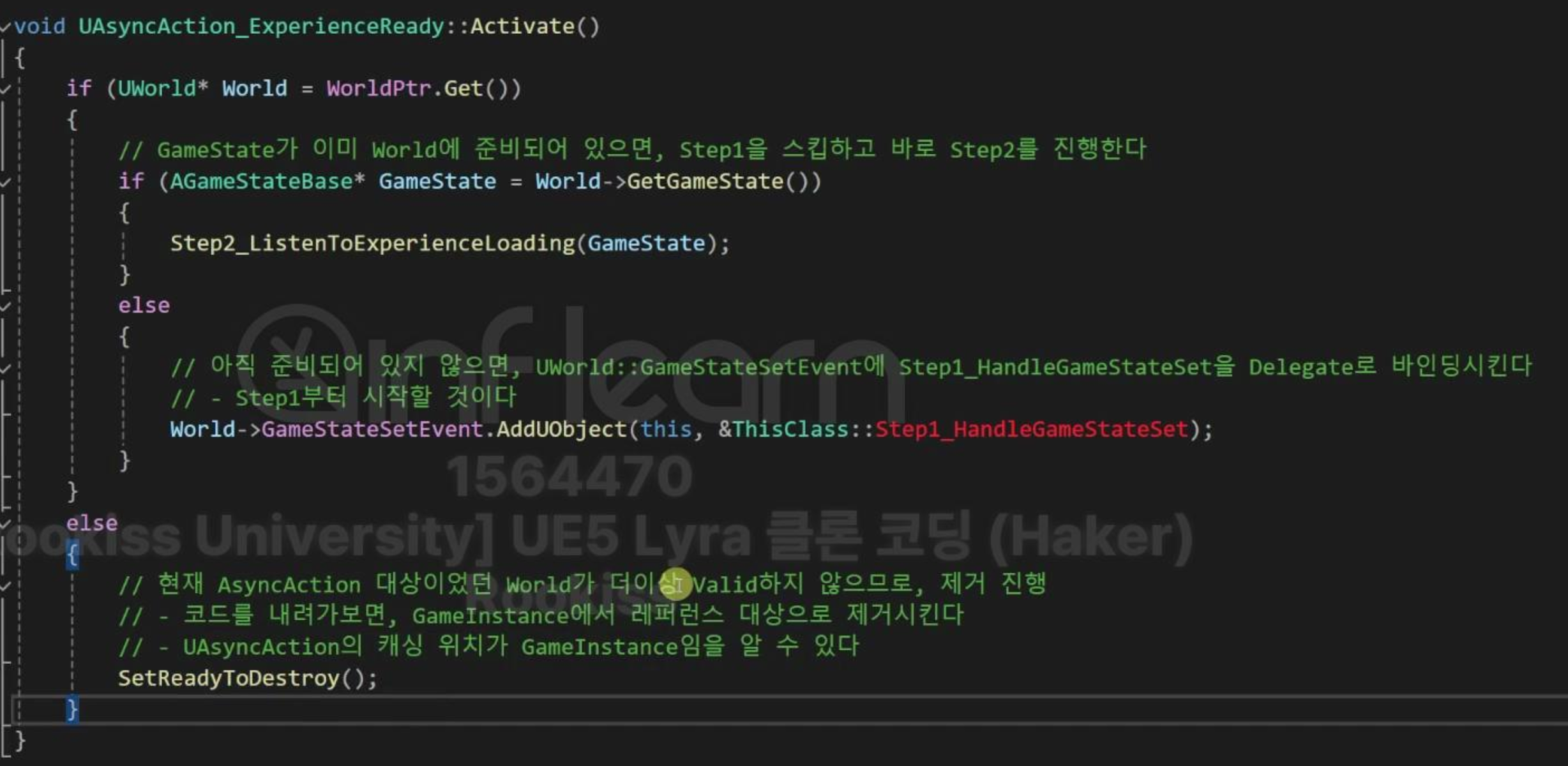Collapse the 'if (AGameStateBase* GameState' block

click(5, 182)
